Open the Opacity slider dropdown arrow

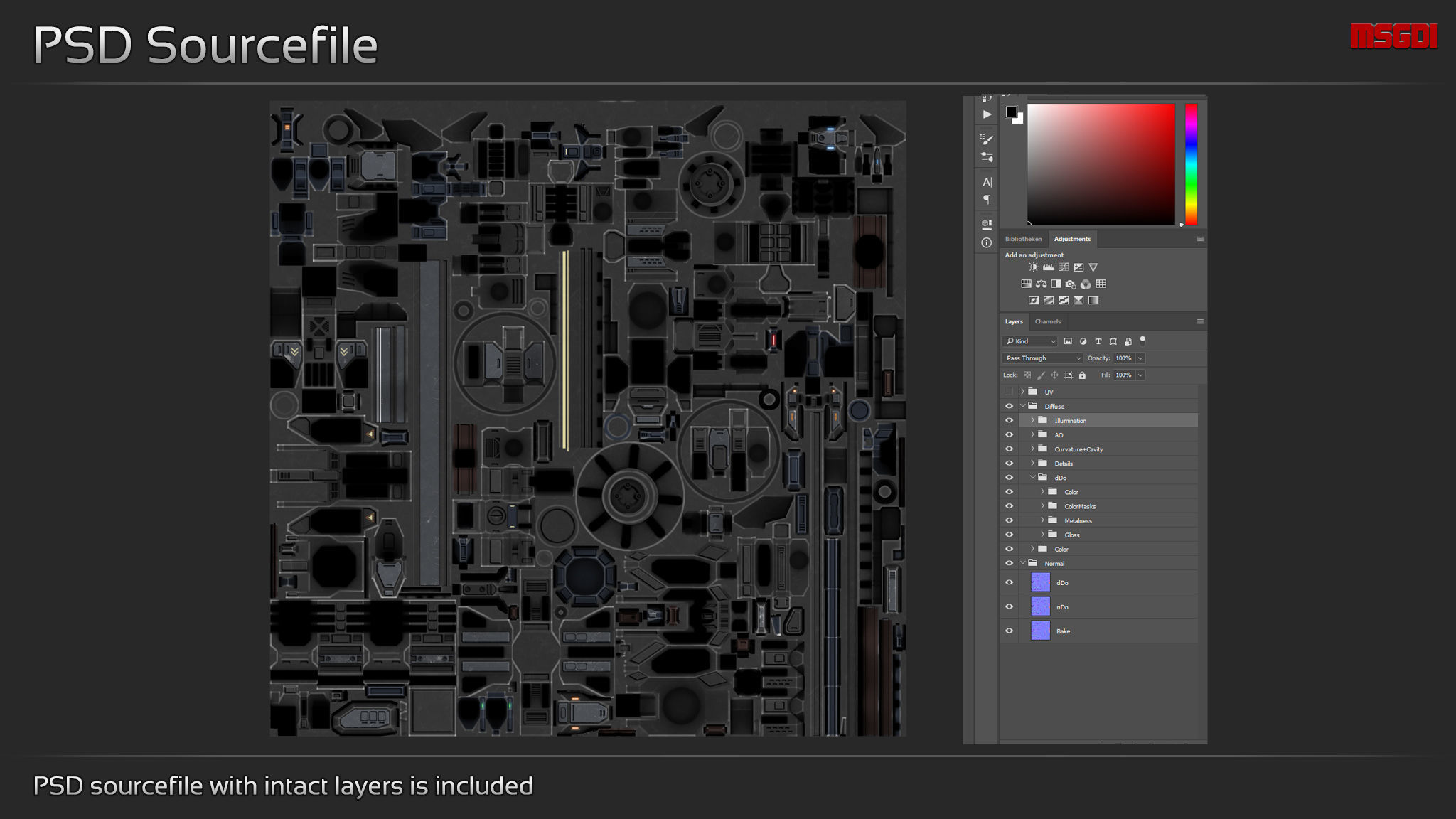pos(1140,358)
